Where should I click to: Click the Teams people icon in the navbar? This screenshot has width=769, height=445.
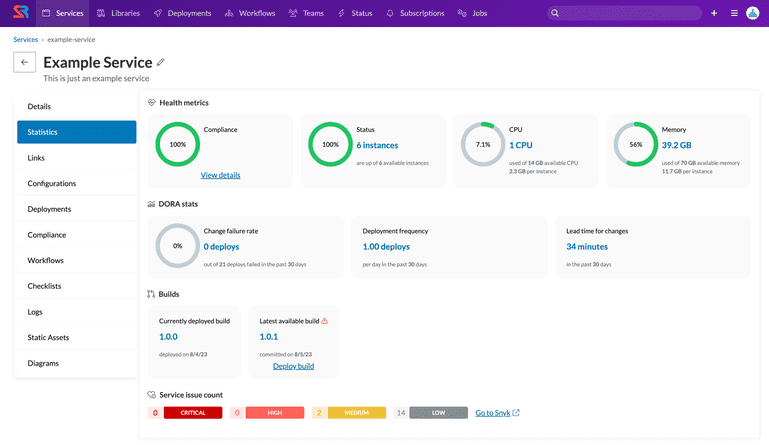(293, 13)
